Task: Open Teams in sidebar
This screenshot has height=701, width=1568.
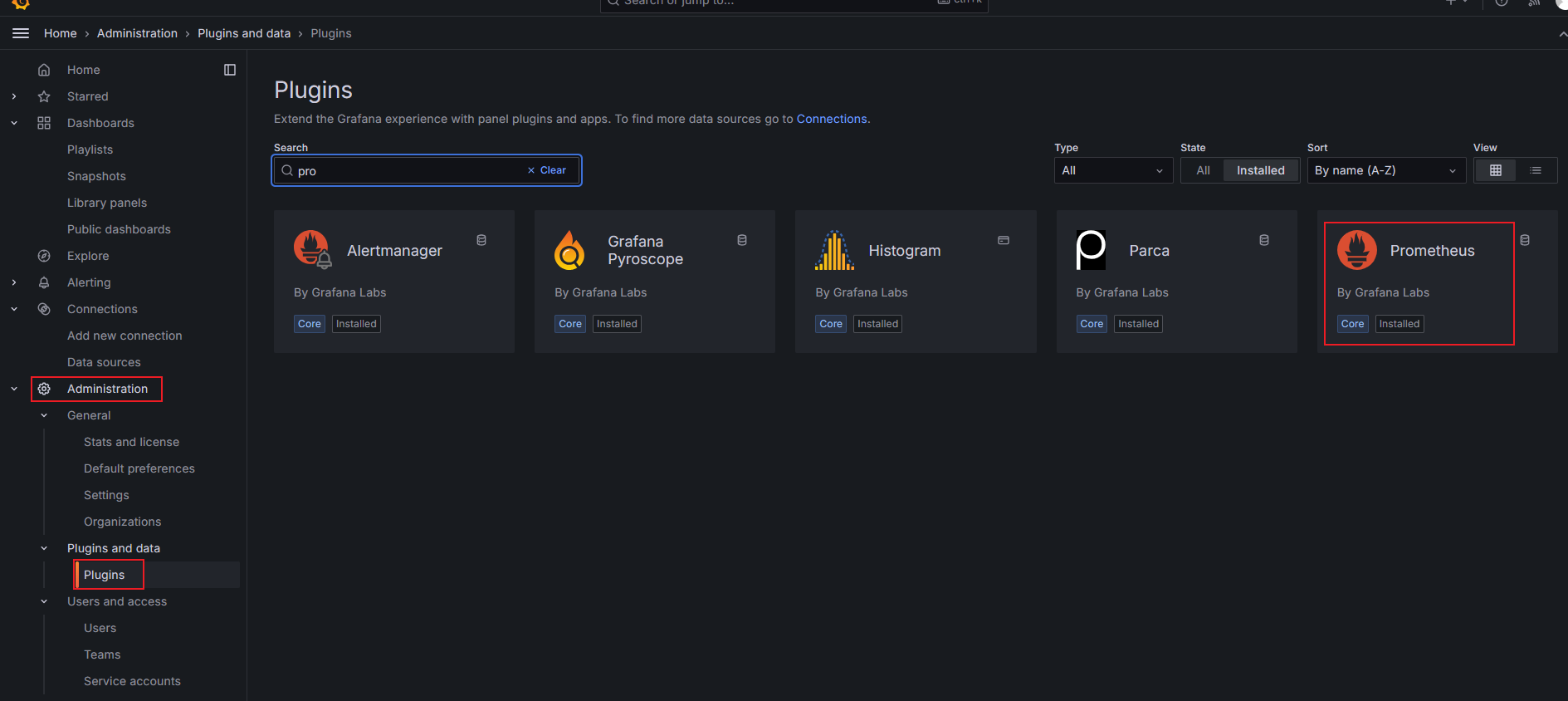Action: pos(102,654)
